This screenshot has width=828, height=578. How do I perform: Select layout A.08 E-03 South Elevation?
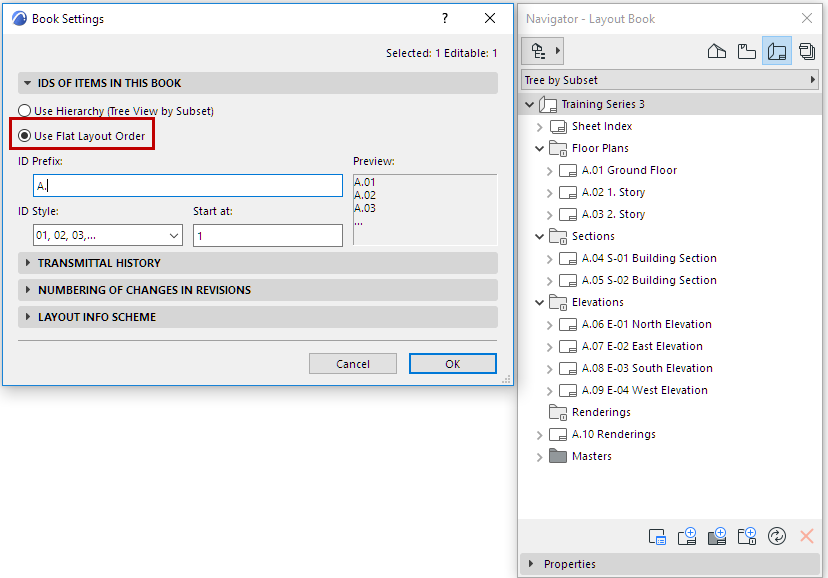(636, 368)
